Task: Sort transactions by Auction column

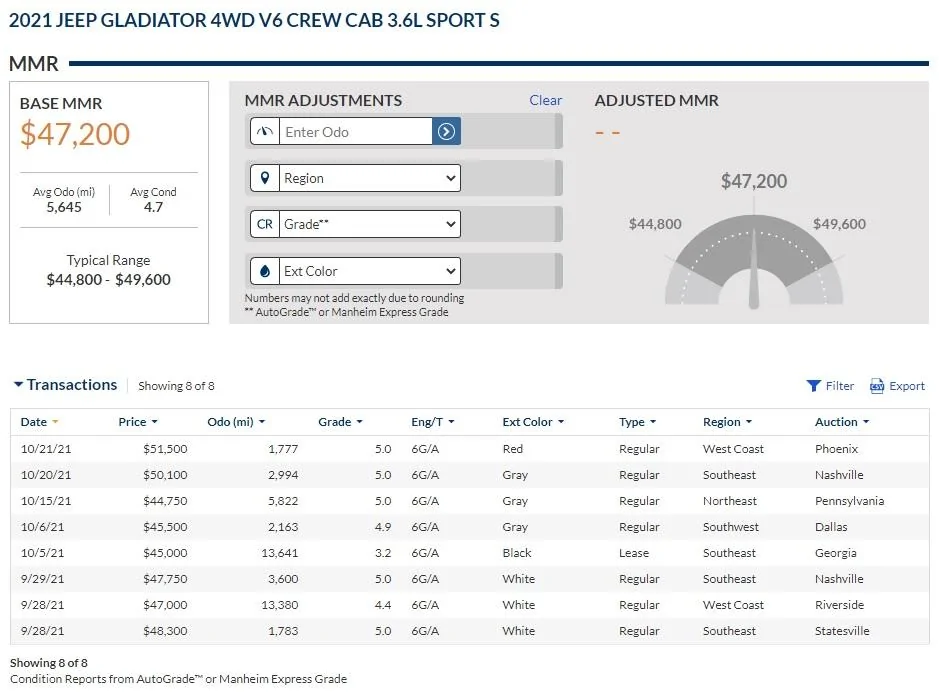Action: click(841, 422)
